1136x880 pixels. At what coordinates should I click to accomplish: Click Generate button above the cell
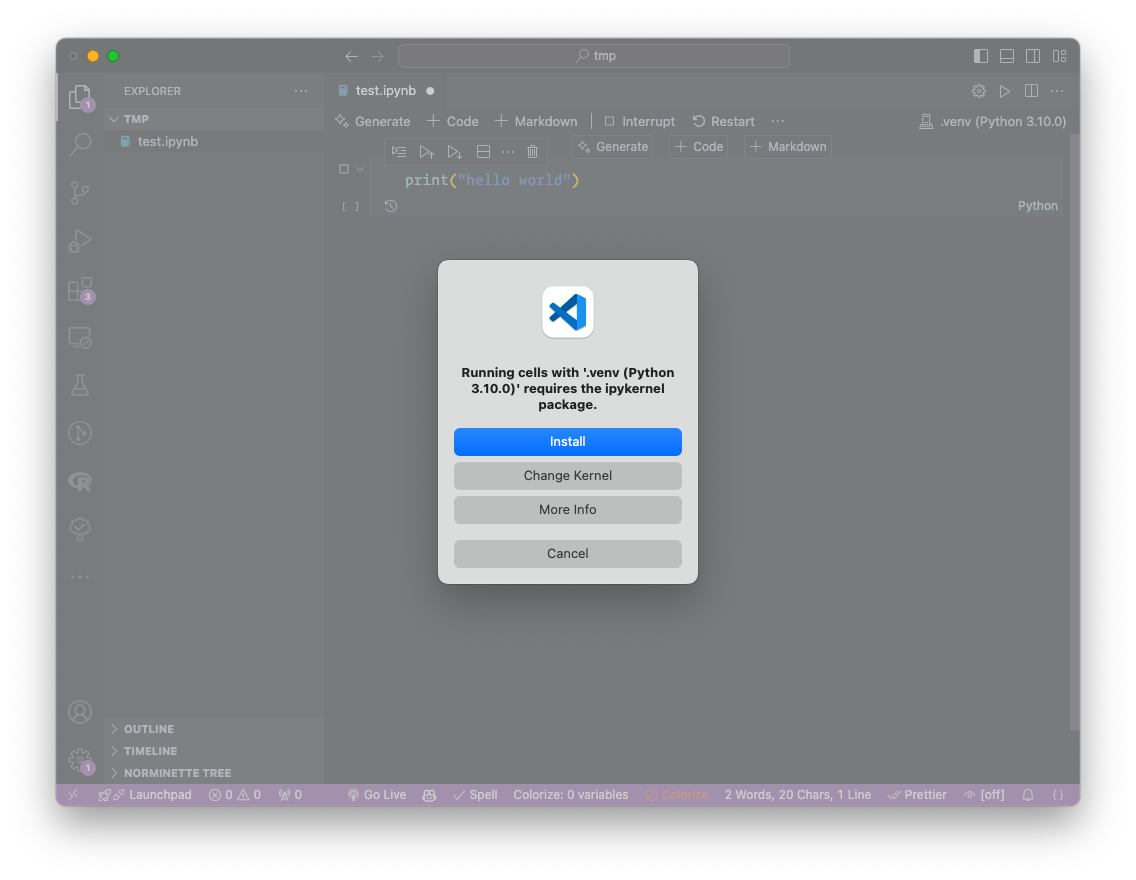coord(613,146)
